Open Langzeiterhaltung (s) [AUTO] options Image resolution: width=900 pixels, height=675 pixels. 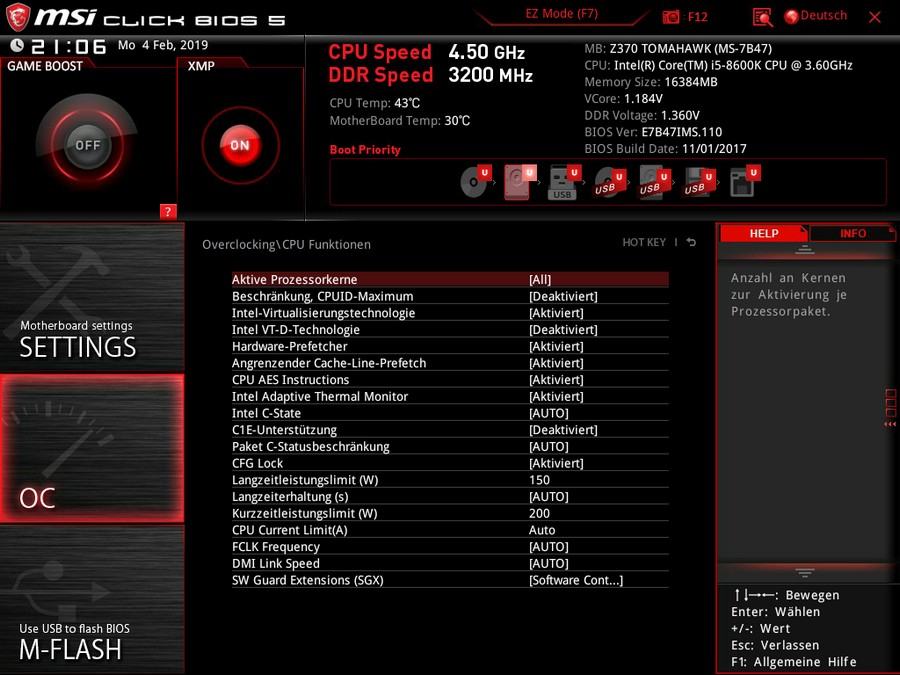[x=450, y=496]
